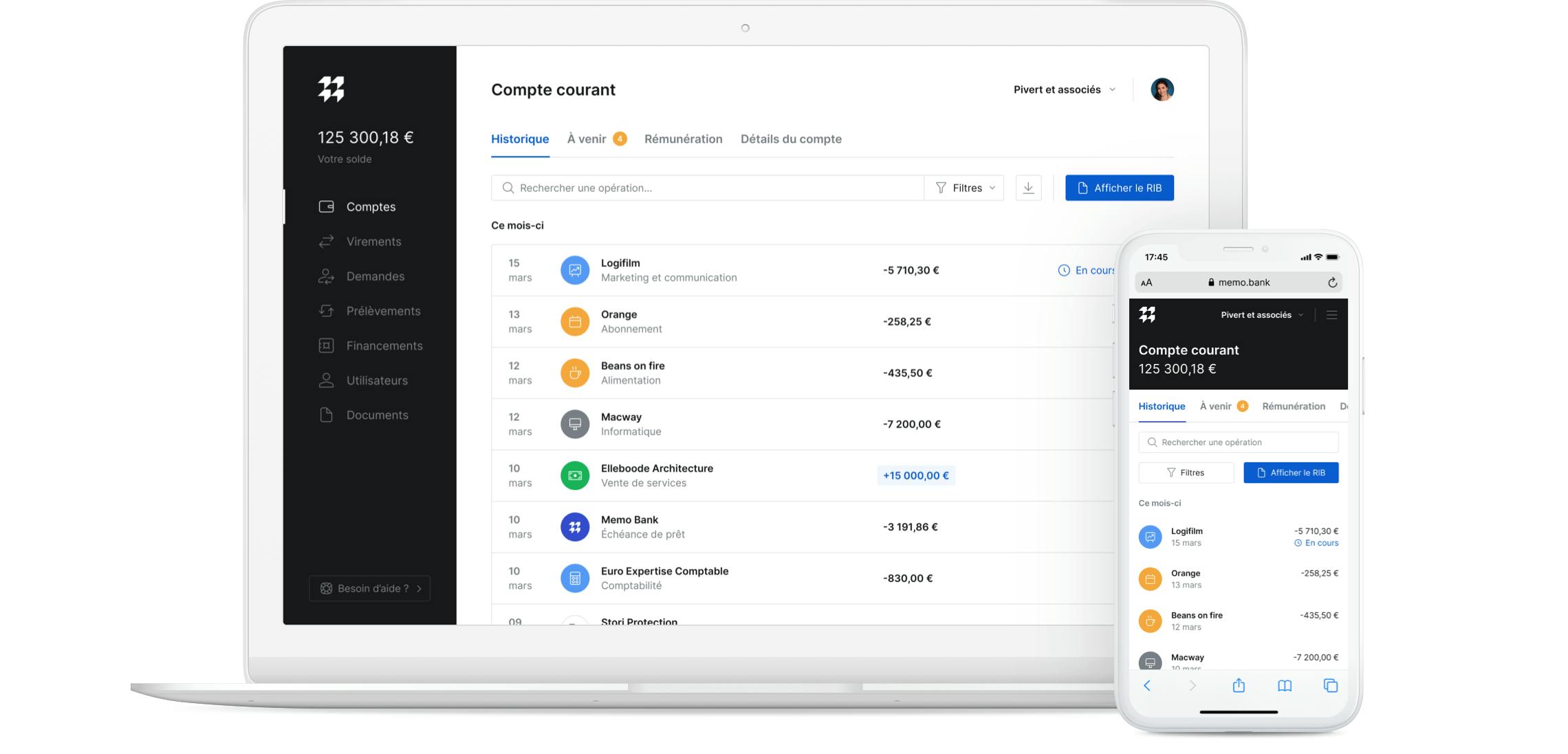Click the Safari back arrow on phone
The image size is (1568, 754).
[x=1147, y=685]
